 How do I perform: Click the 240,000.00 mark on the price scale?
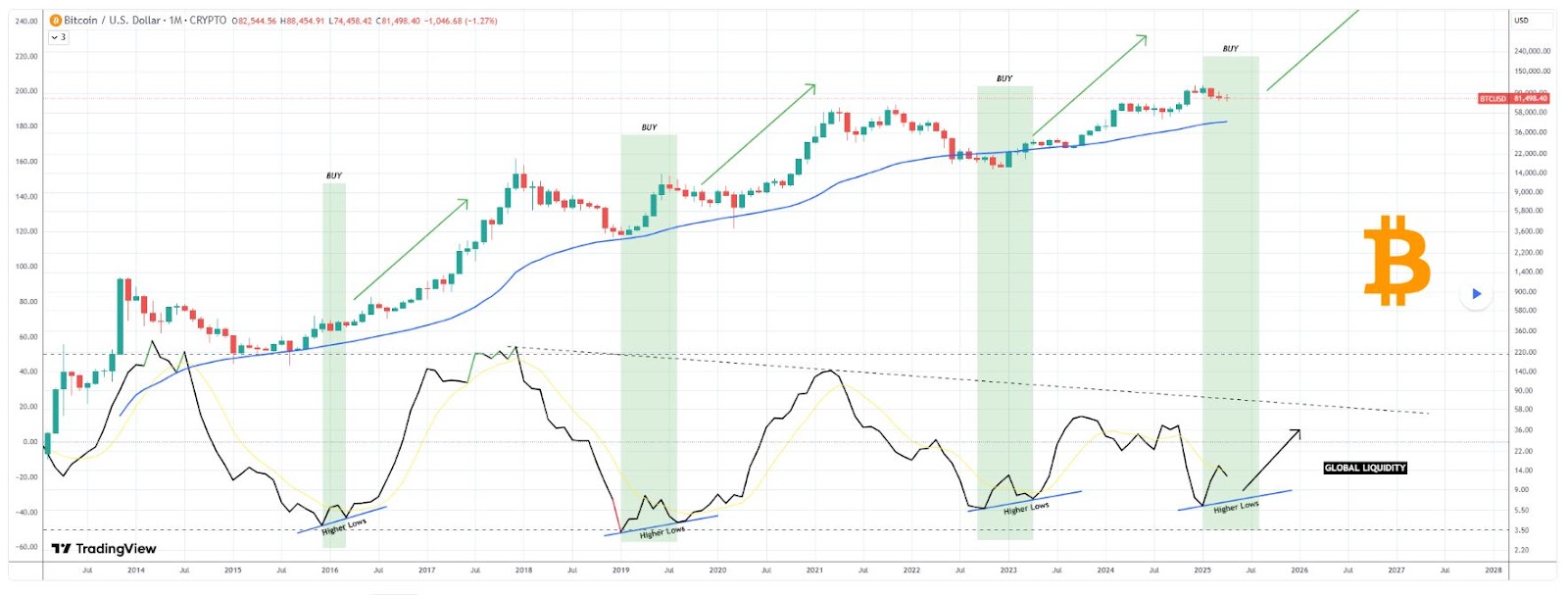(1532, 51)
